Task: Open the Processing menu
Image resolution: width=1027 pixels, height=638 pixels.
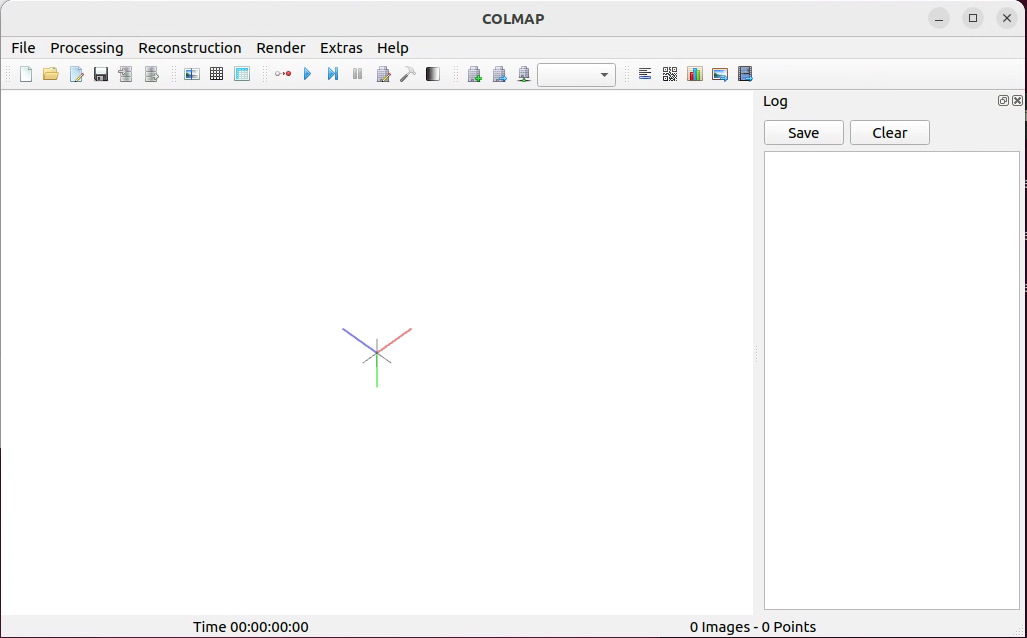Action: (x=86, y=48)
